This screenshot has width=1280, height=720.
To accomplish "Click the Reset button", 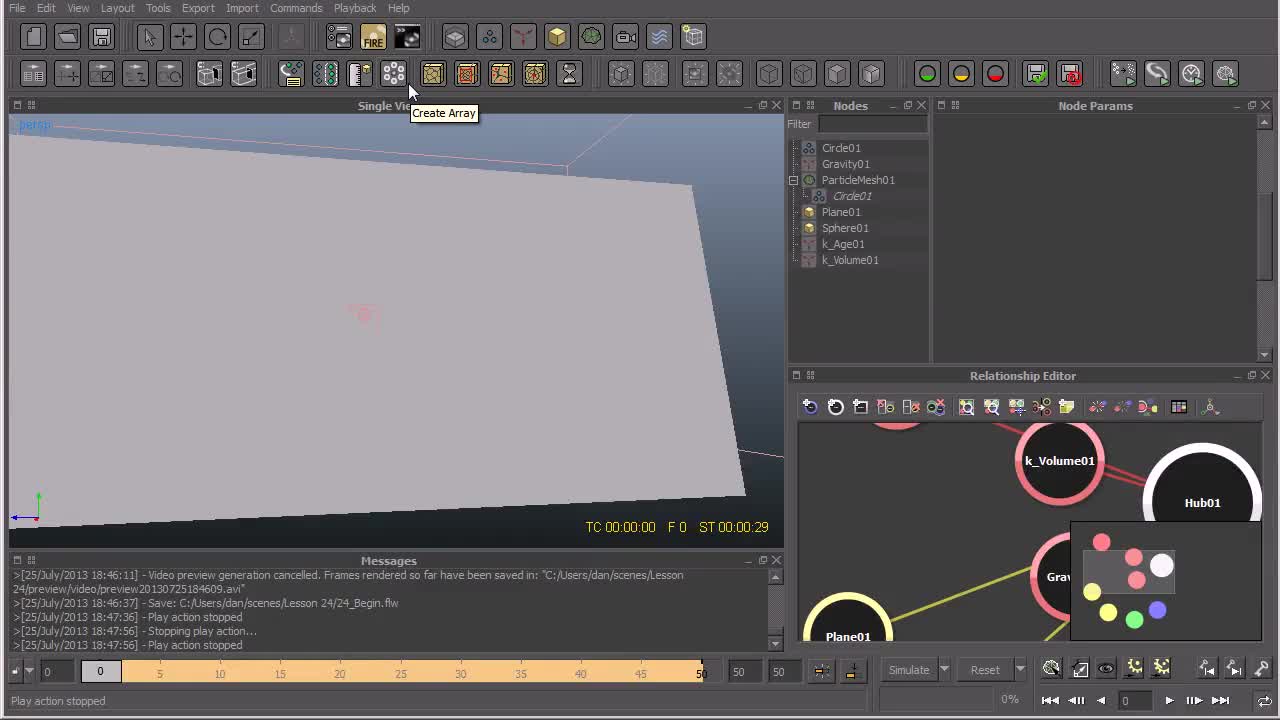I will point(984,670).
